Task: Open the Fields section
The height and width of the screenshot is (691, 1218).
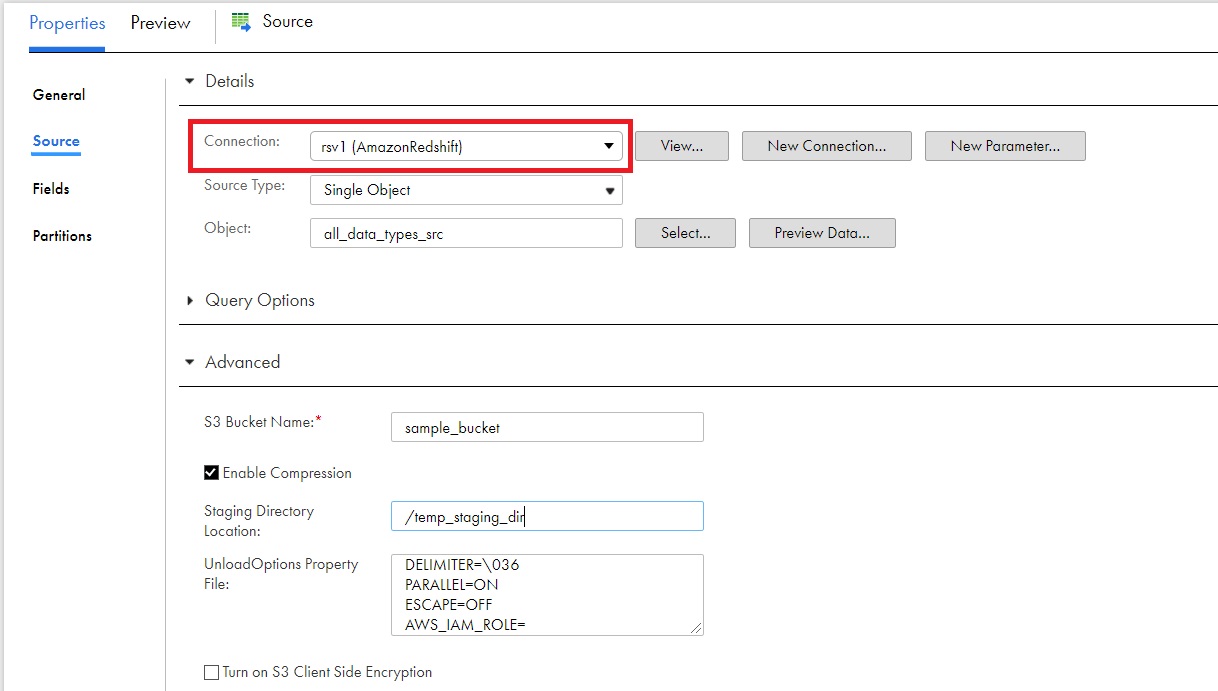Action: pos(51,189)
